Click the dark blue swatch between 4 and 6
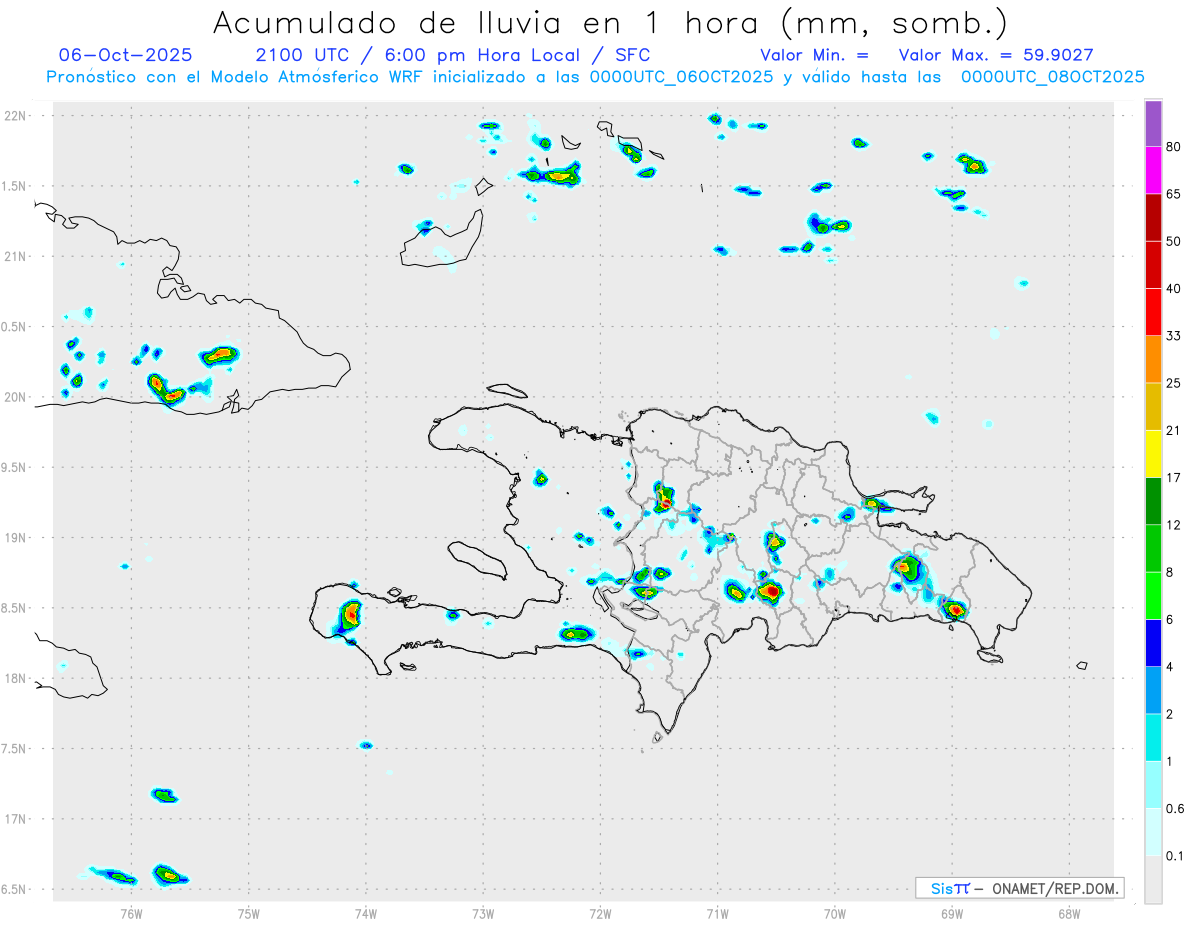1200x927 pixels. pyautogui.click(x=1153, y=643)
